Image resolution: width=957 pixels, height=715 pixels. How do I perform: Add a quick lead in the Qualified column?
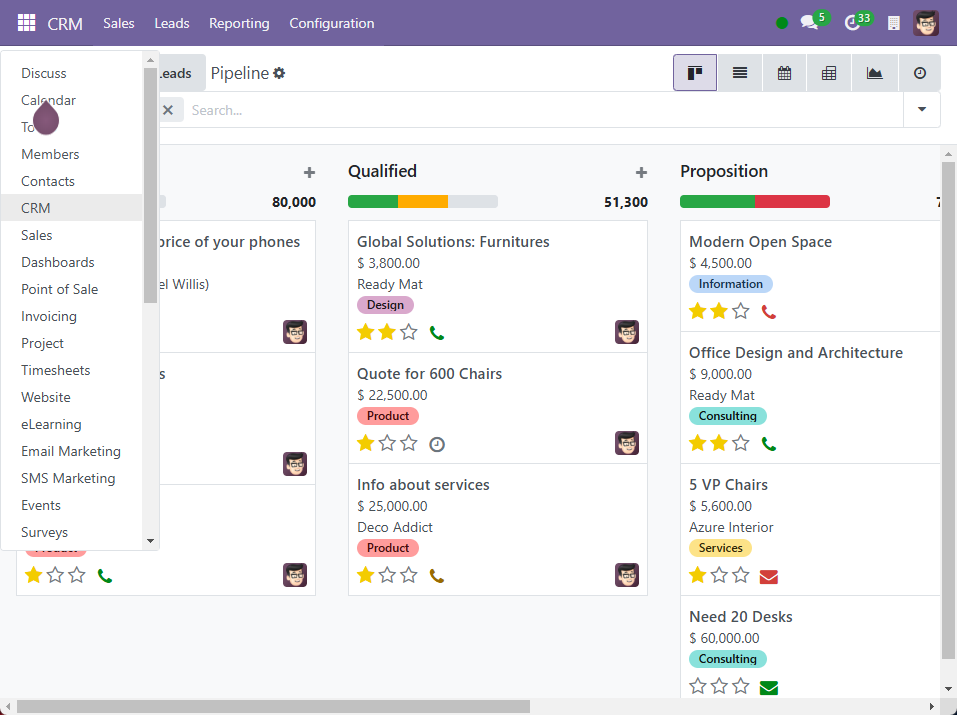pos(641,172)
